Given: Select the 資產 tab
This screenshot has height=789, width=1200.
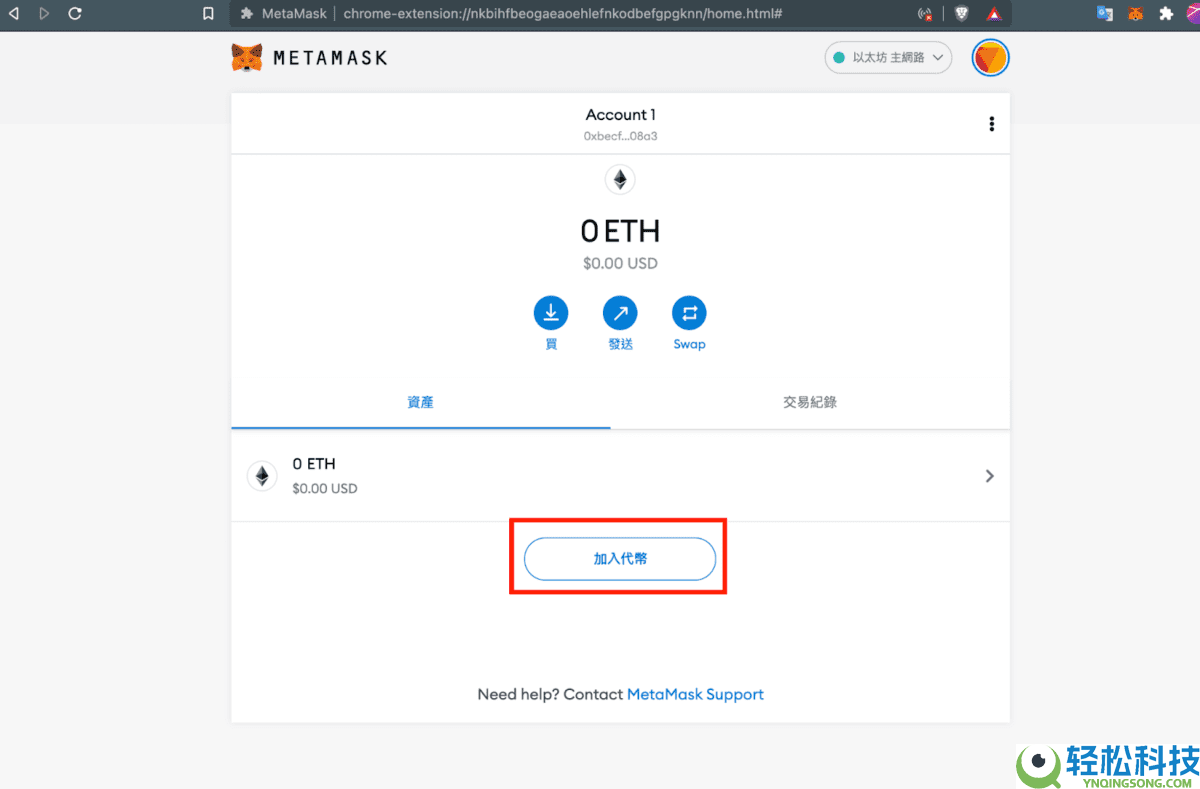Looking at the screenshot, I should tap(420, 401).
